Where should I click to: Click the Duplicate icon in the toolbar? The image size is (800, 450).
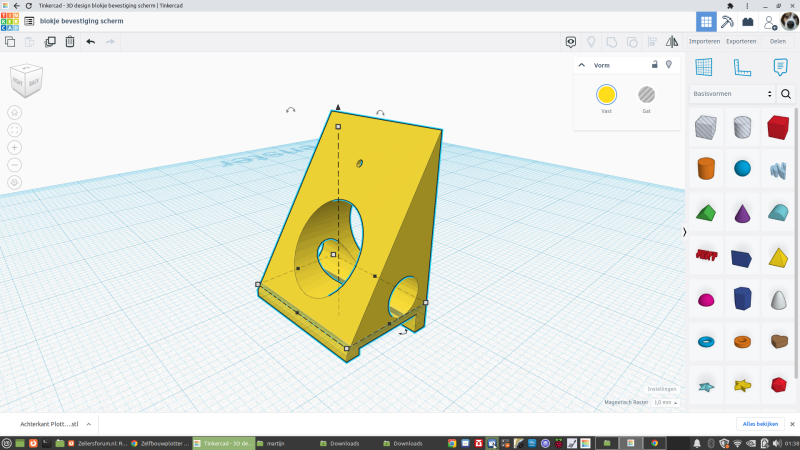[x=50, y=42]
